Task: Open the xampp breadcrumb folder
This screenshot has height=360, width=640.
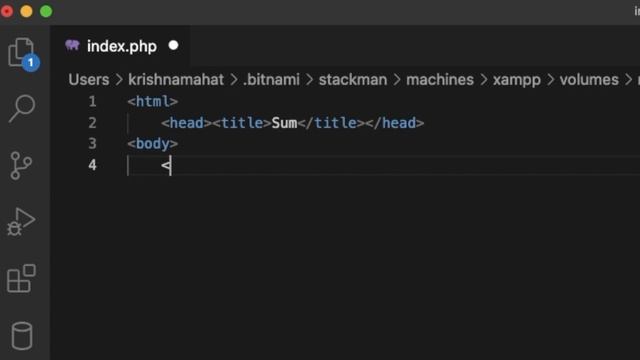Action: tap(516, 80)
